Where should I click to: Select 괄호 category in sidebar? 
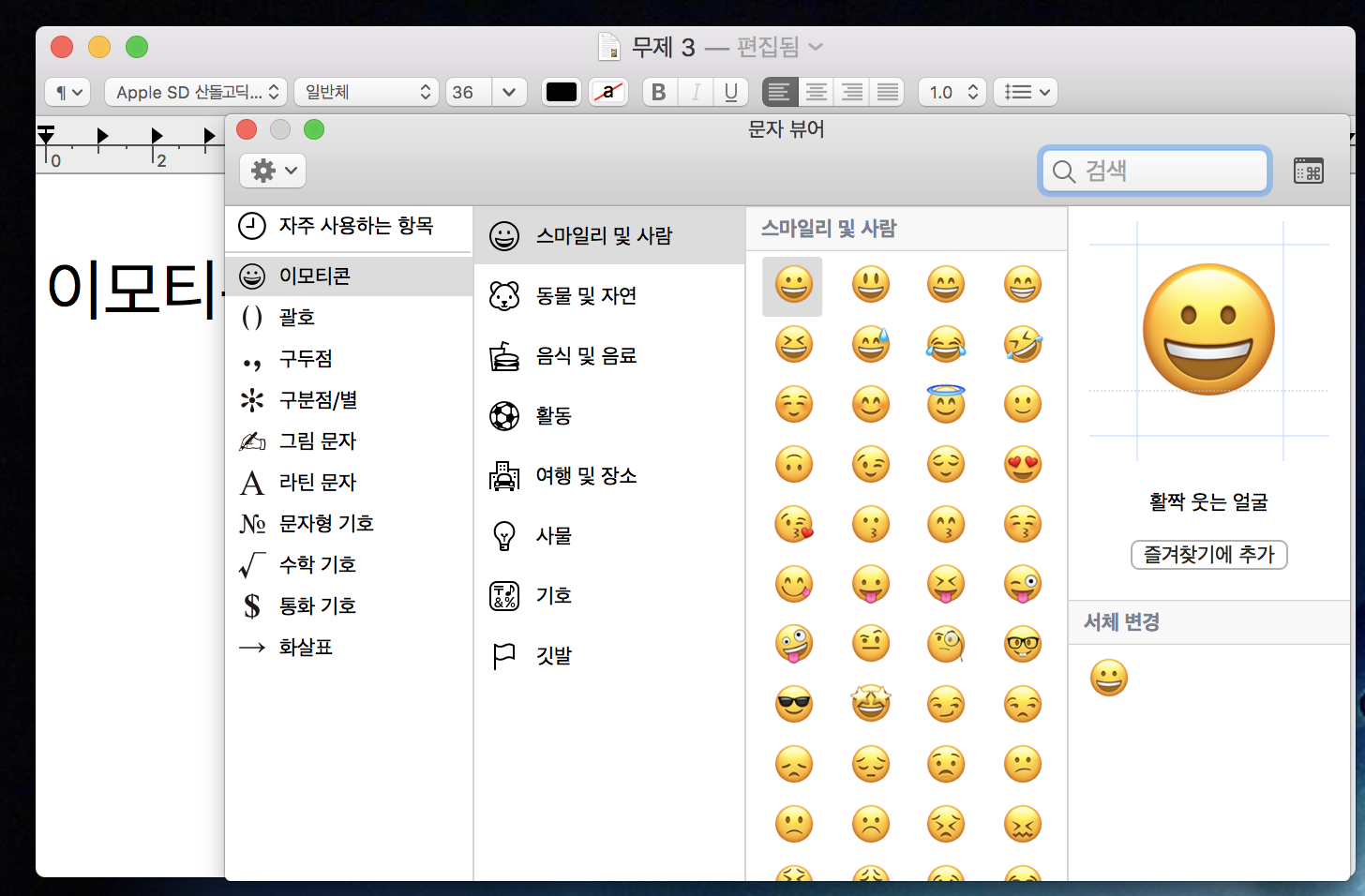click(x=349, y=317)
